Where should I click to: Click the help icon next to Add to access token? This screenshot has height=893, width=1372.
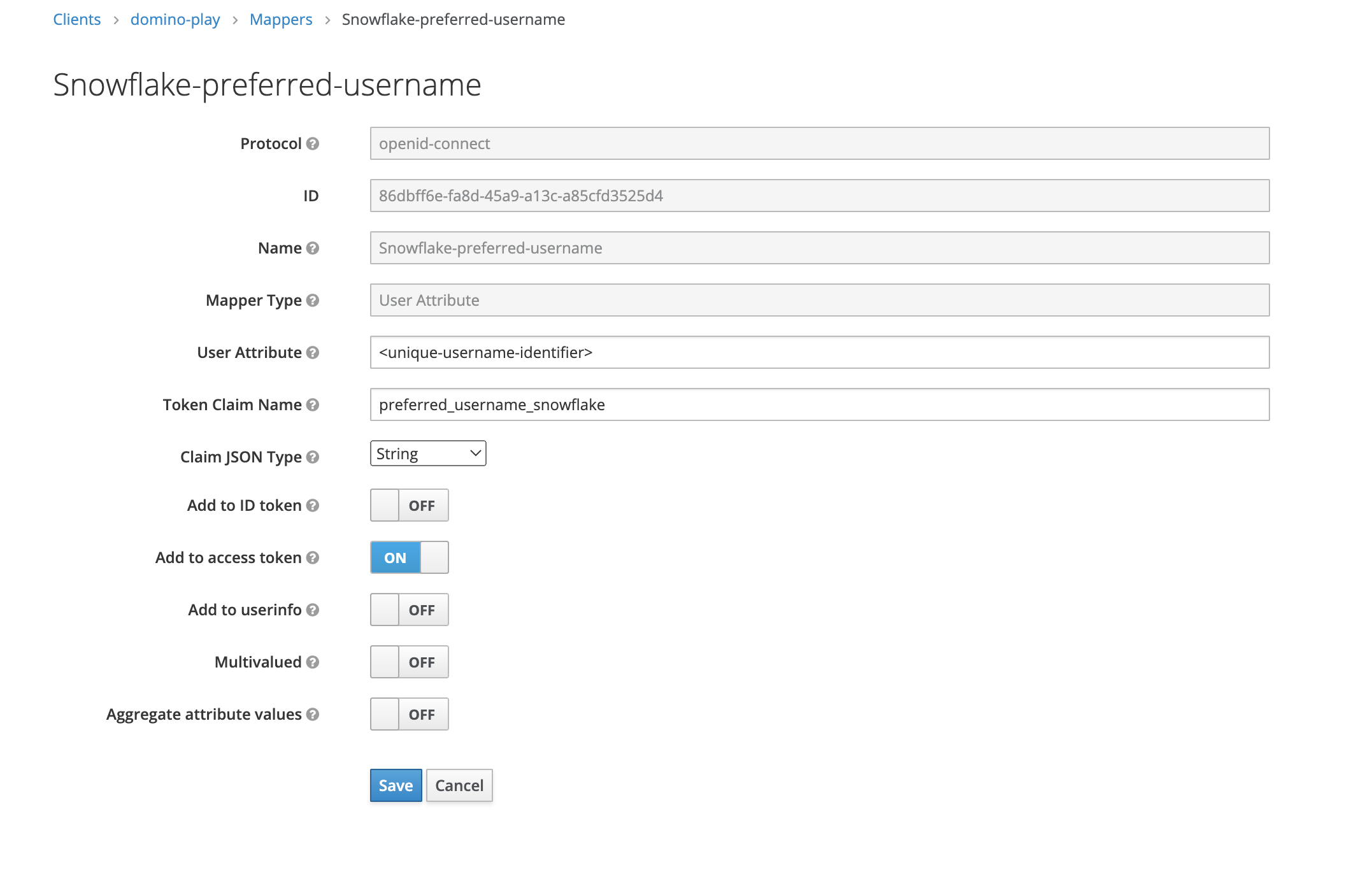pos(312,558)
